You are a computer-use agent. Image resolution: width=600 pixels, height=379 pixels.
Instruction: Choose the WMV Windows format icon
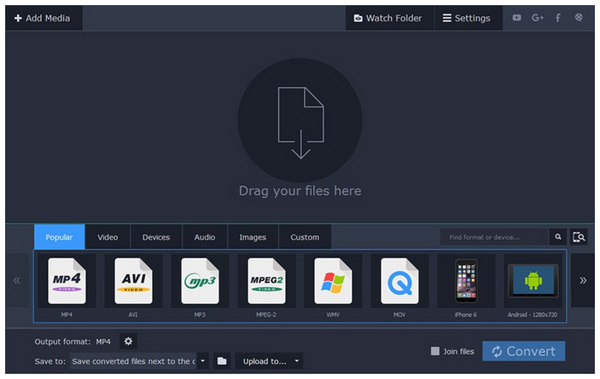[333, 281]
